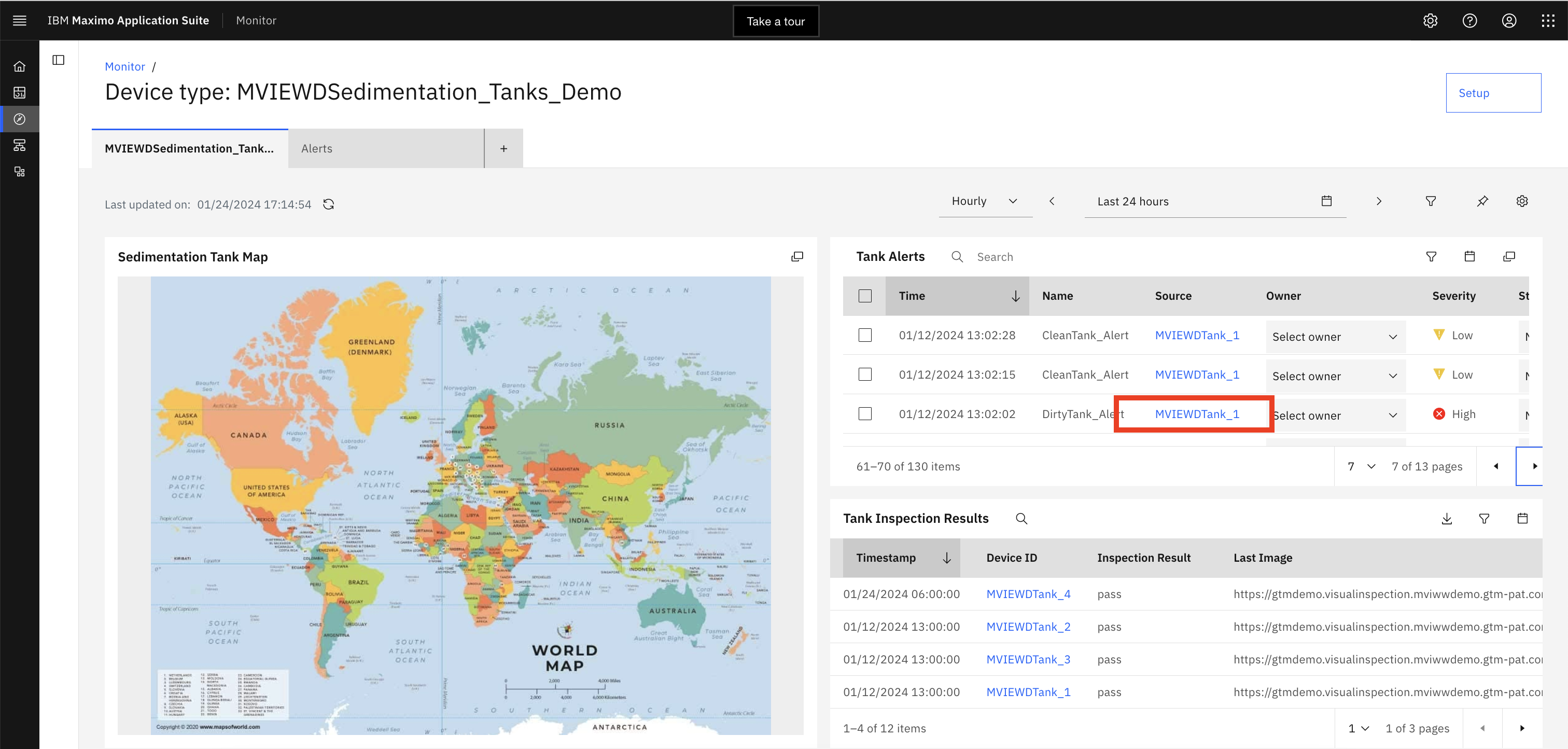Select all rows checkbox in Tank Alerts header
Image resolution: width=1568 pixels, height=749 pixels.
[865, 296]
